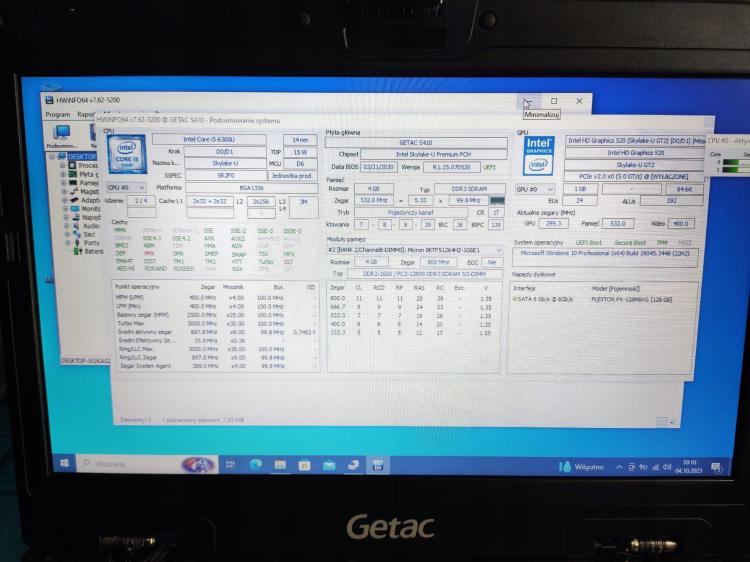Click the Intel Skylake-U Premium PCH chipset field
The width and height of the screenshot is (750, 562).
[x=434, y=154]
